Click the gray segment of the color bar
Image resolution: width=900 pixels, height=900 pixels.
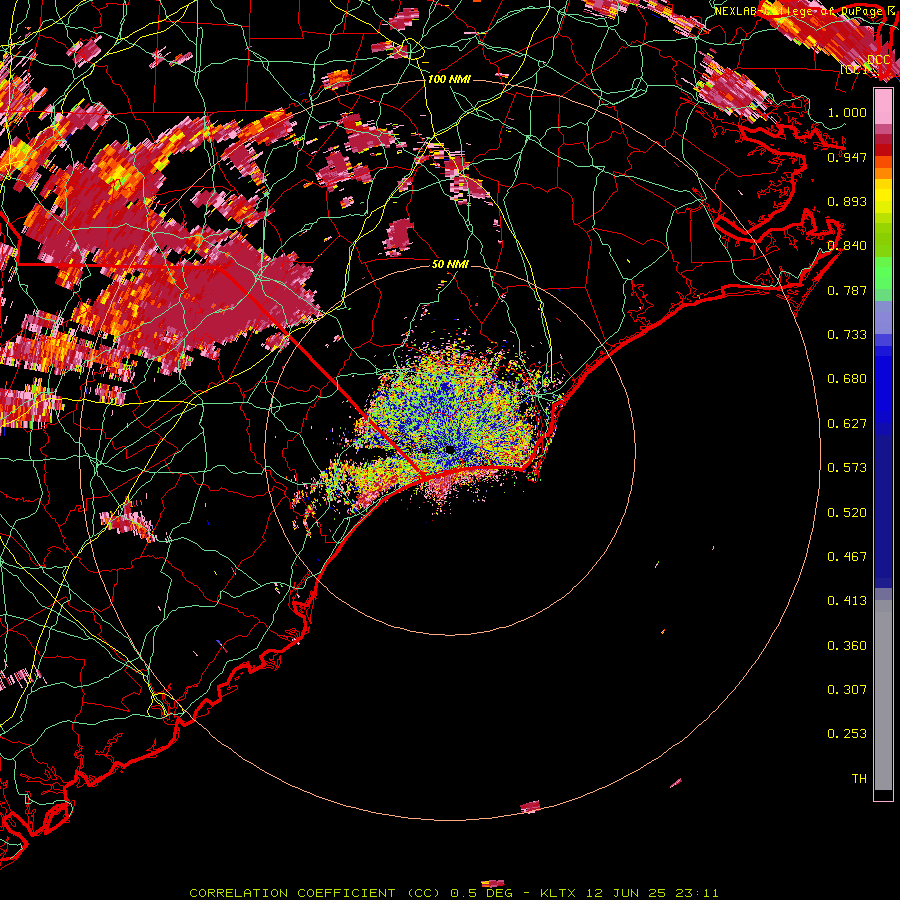tap(883, 695)
